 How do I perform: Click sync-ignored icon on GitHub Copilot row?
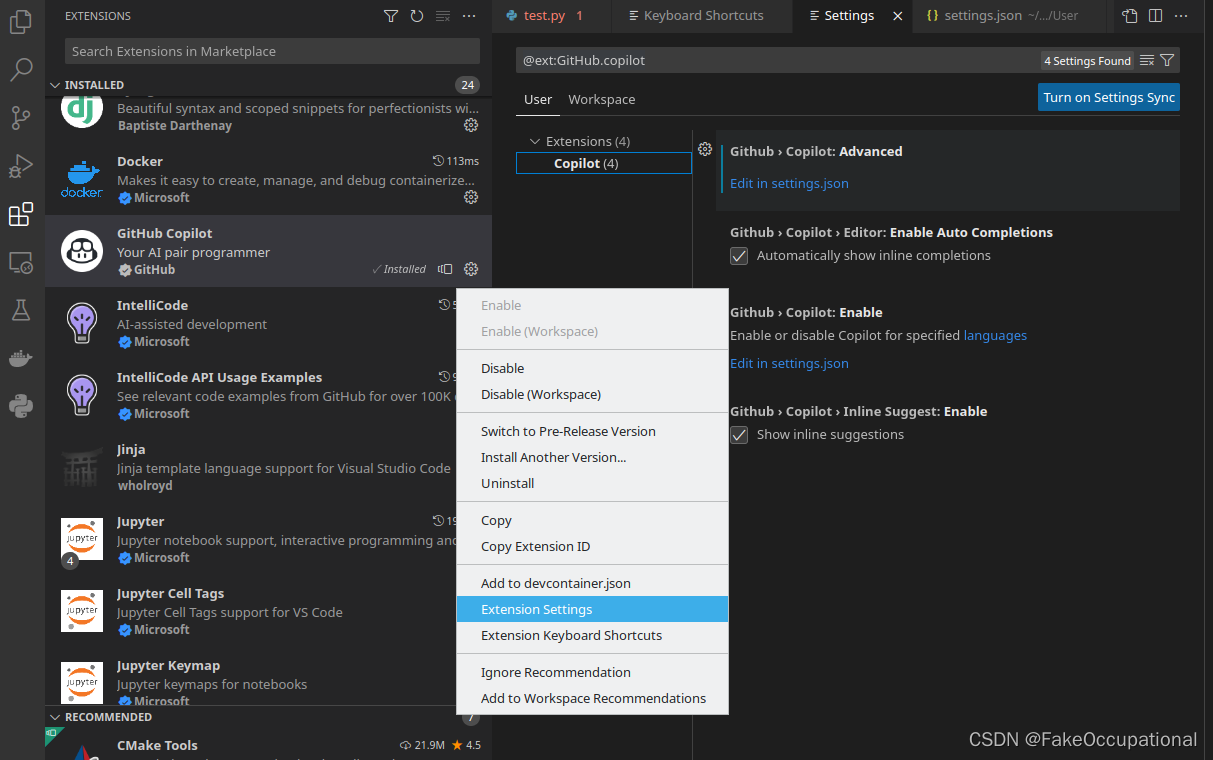tap(446, 269)
